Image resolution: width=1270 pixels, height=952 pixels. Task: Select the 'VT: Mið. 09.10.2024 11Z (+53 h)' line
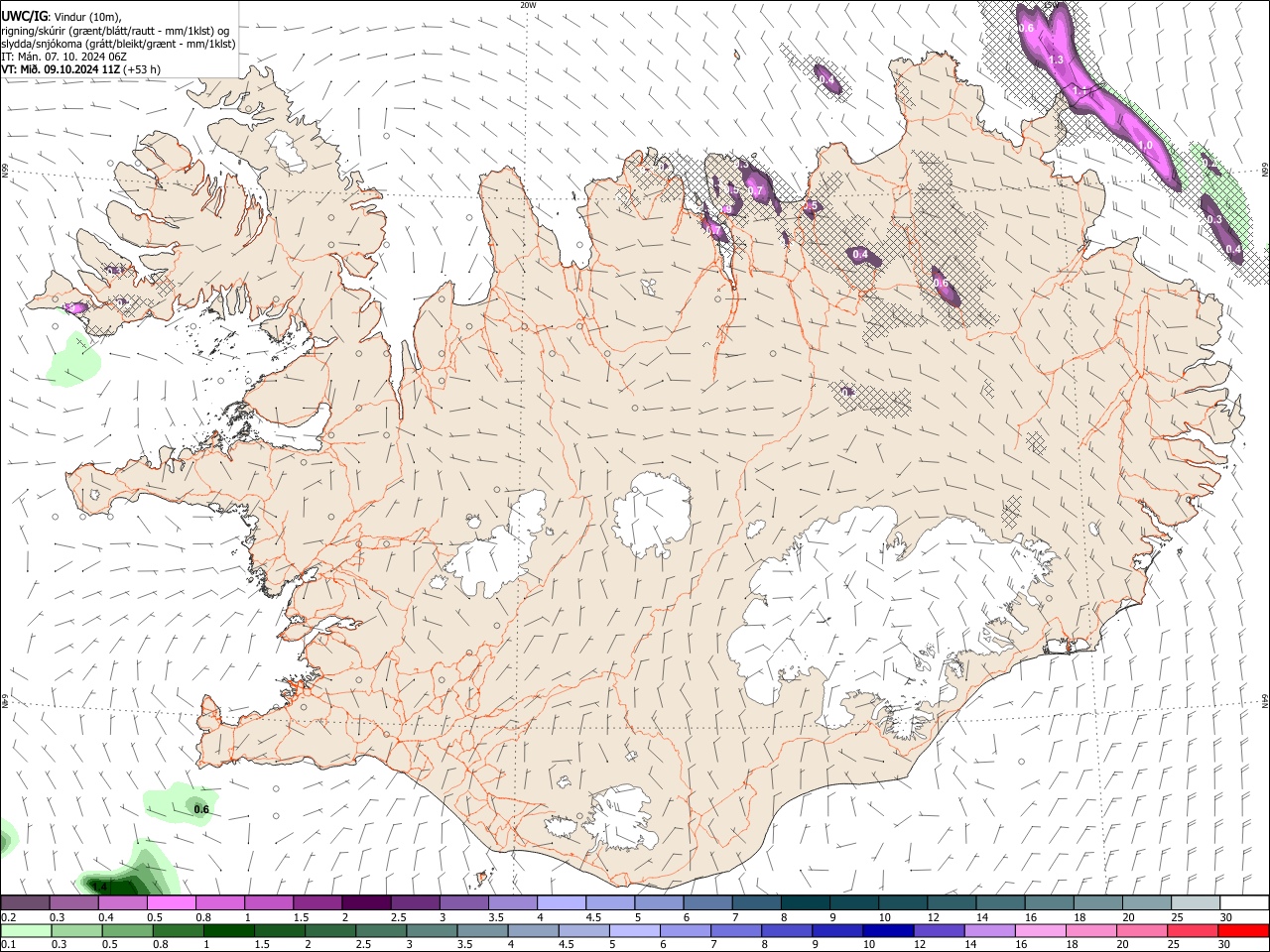[x=81, y=69]
